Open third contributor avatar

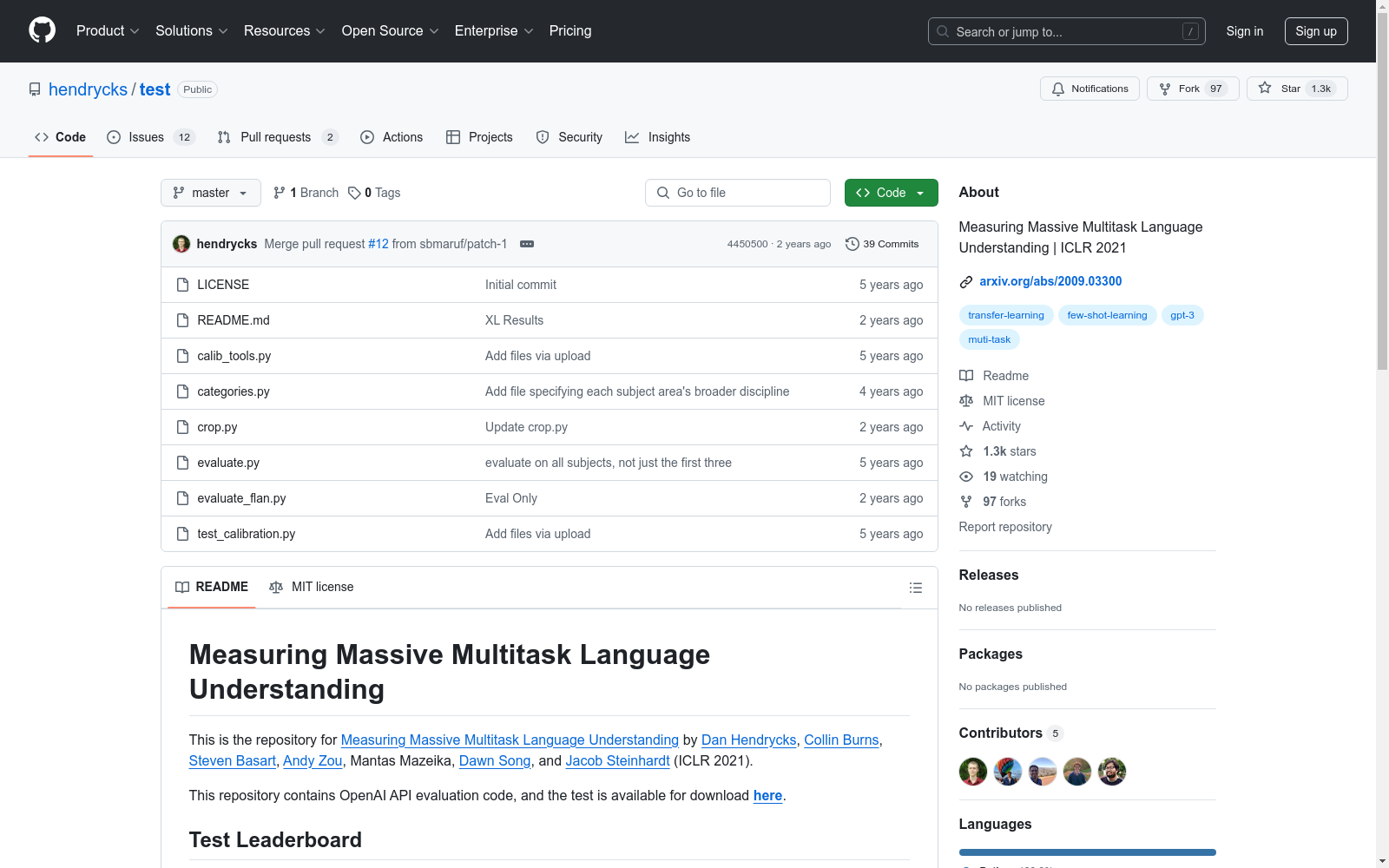pos(1043,772)
